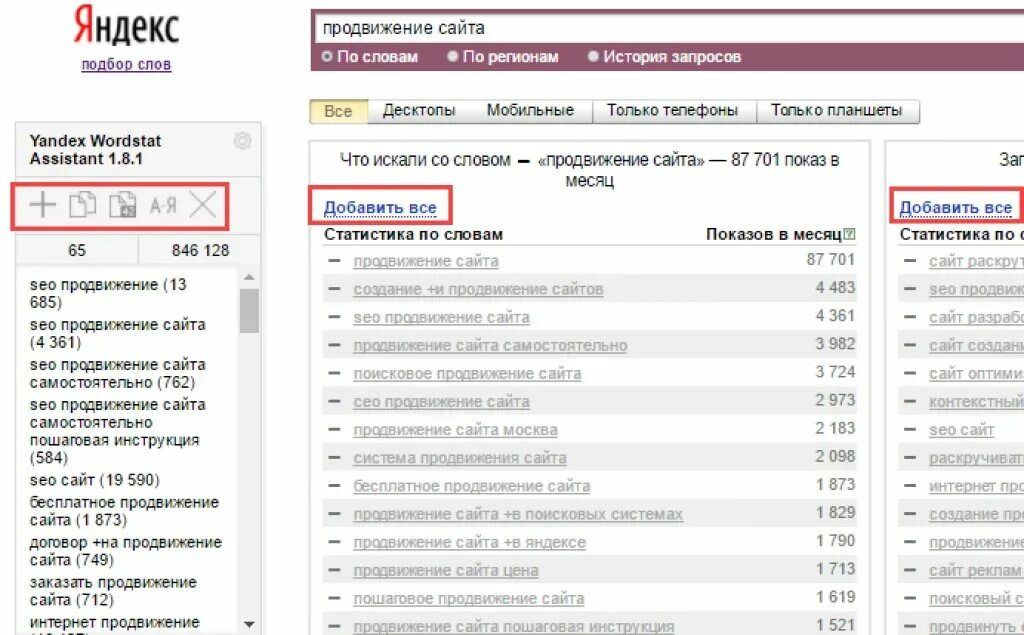Click 'Добавить все' link in left results column
The width and height of the screenshot is (1024, 635).
380,208
